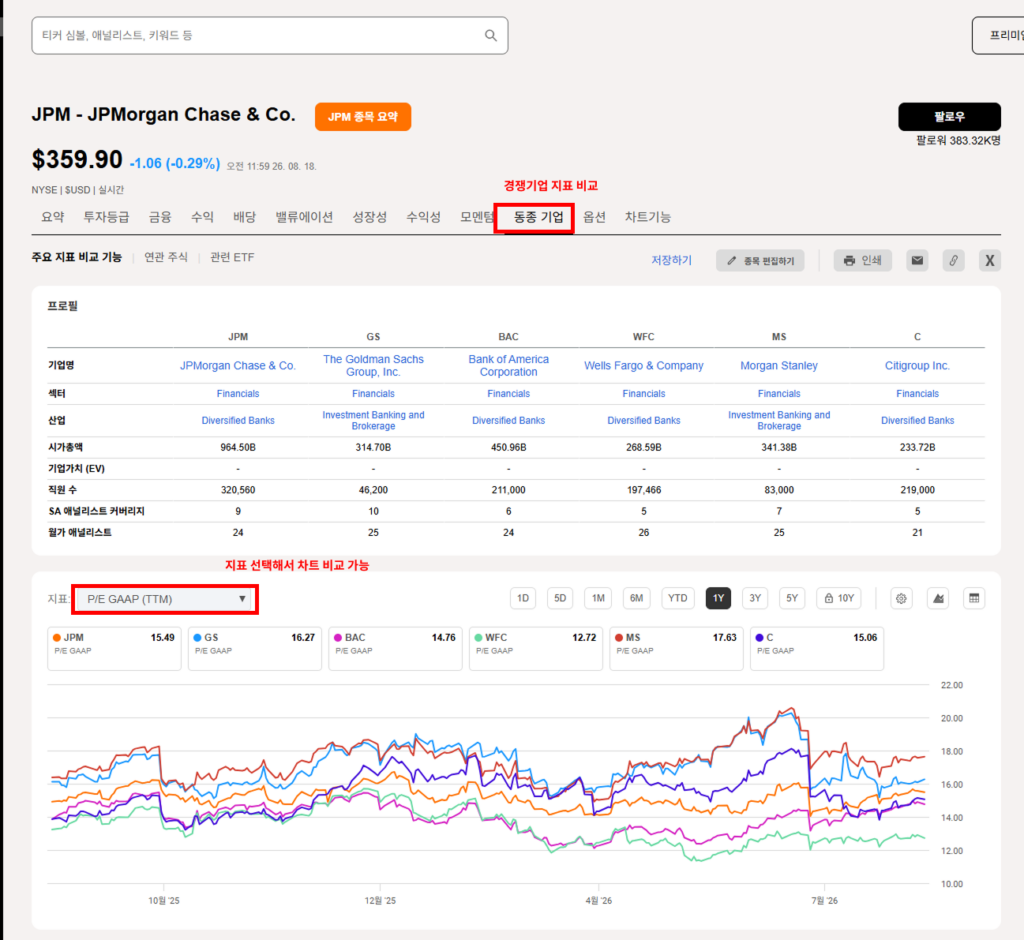The height and width of the screenshot is (940, 1024).
Task: Click the 팔로우 follow button
Action: coord(950,117)
